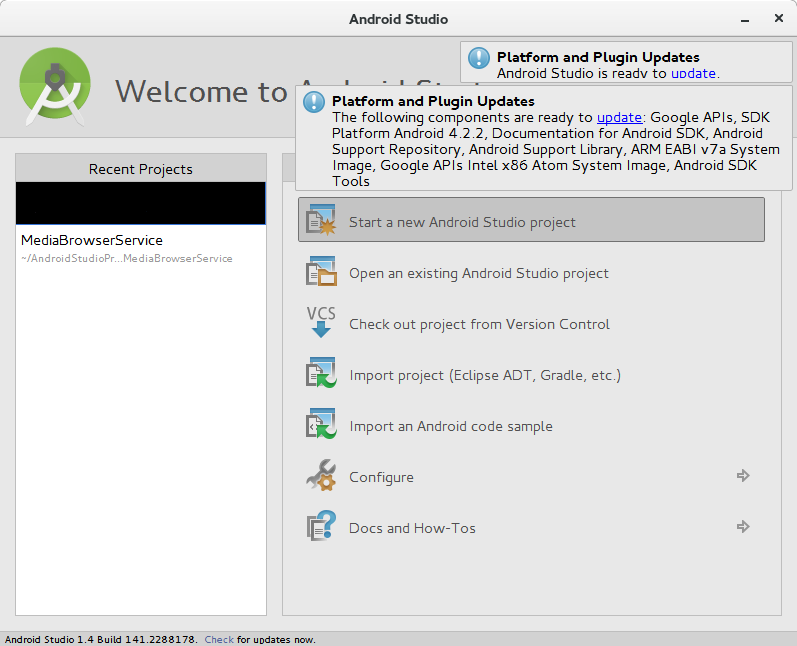Click the Docs and How-Tos icon
The image size is (797, 646).
pos(321,527)
